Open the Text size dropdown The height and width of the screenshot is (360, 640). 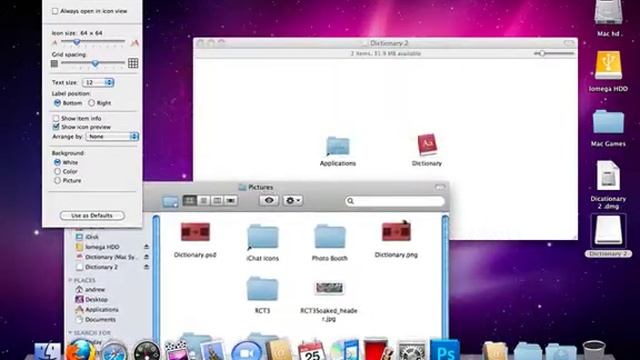coord(98,82)
